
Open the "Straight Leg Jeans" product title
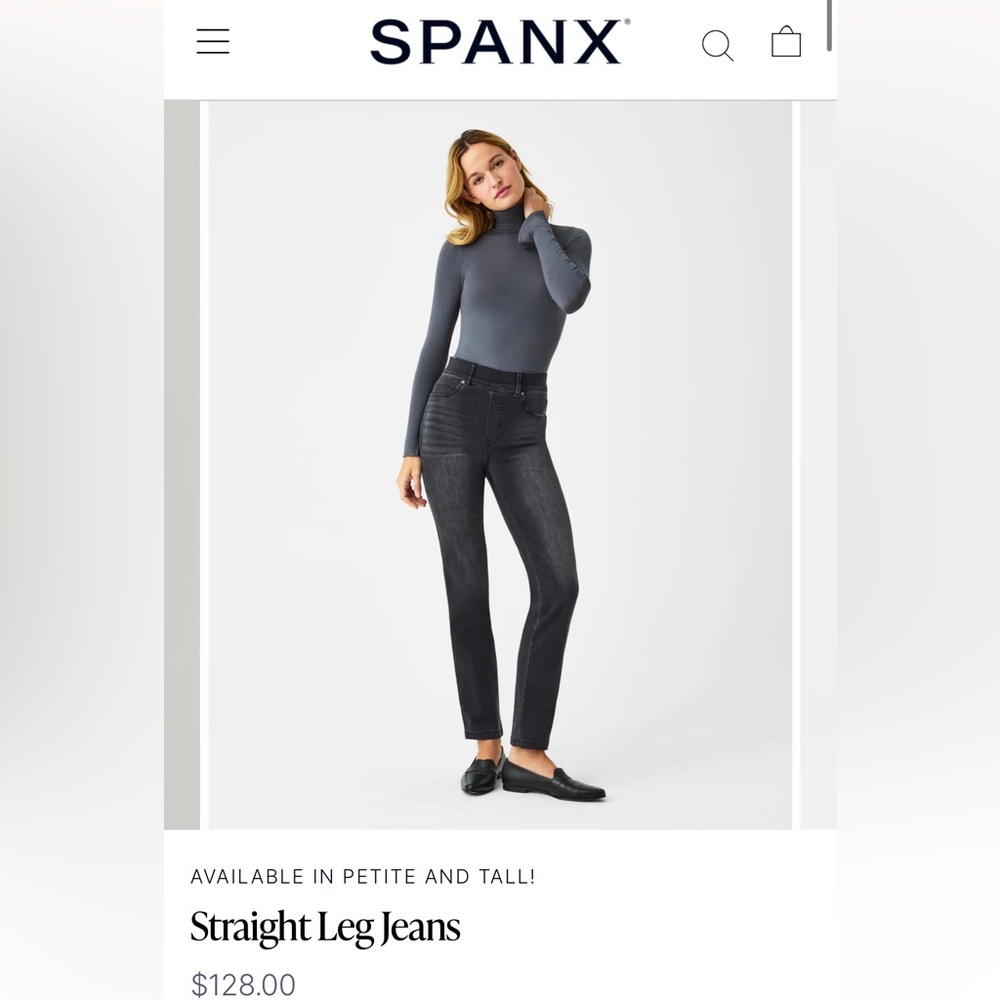tap(325, 927)
